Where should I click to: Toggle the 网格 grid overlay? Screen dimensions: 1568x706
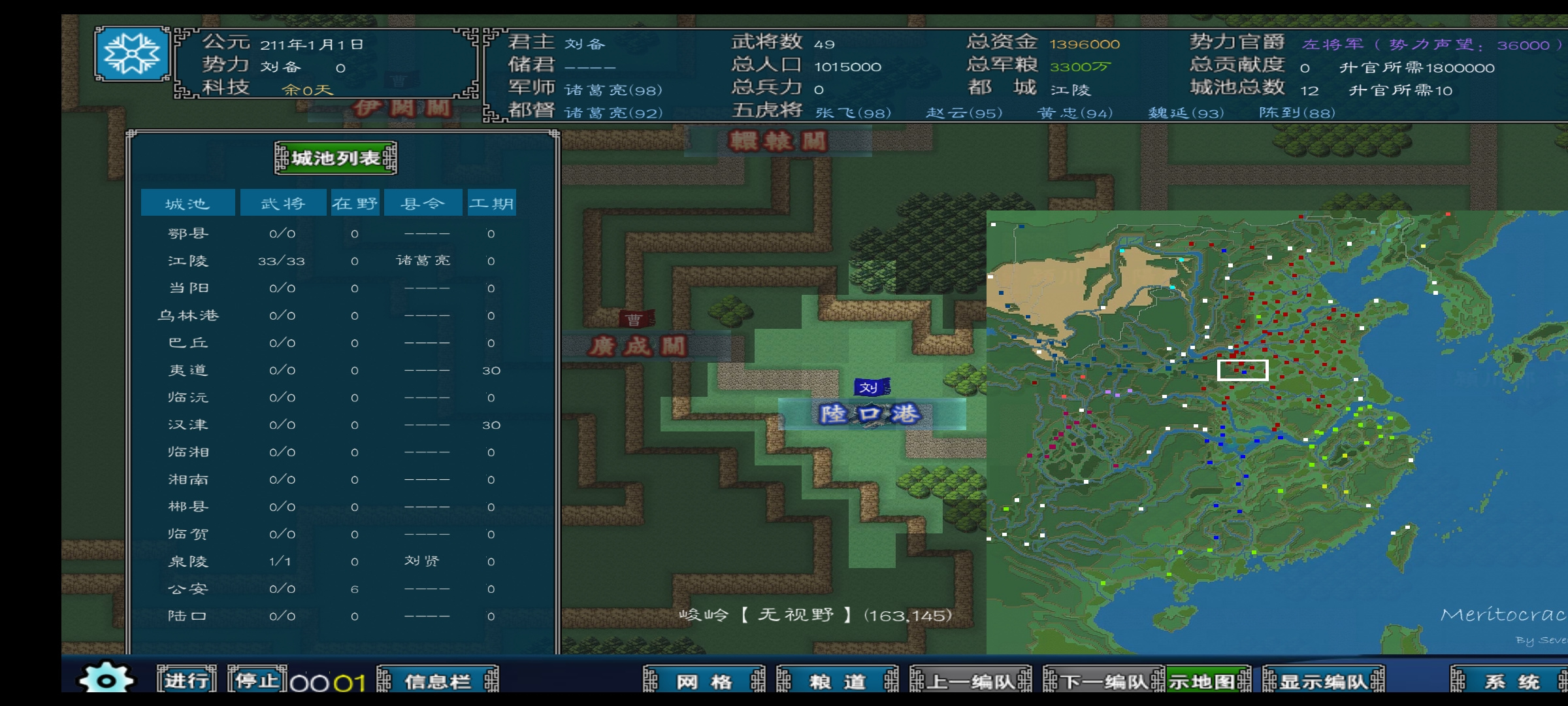704,681
